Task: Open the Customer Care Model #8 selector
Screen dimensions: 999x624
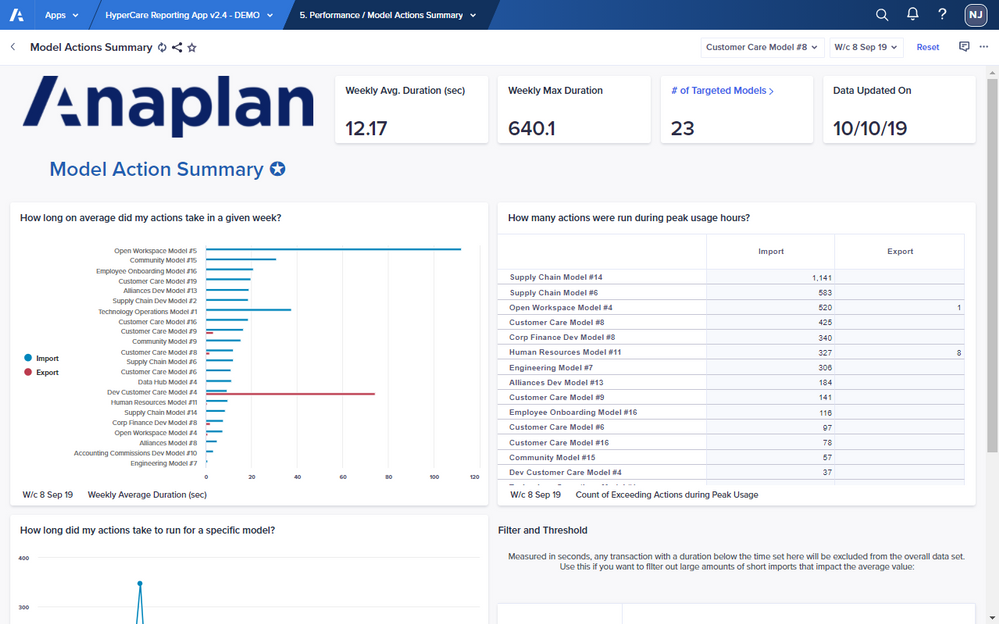Action: point(762,47)
